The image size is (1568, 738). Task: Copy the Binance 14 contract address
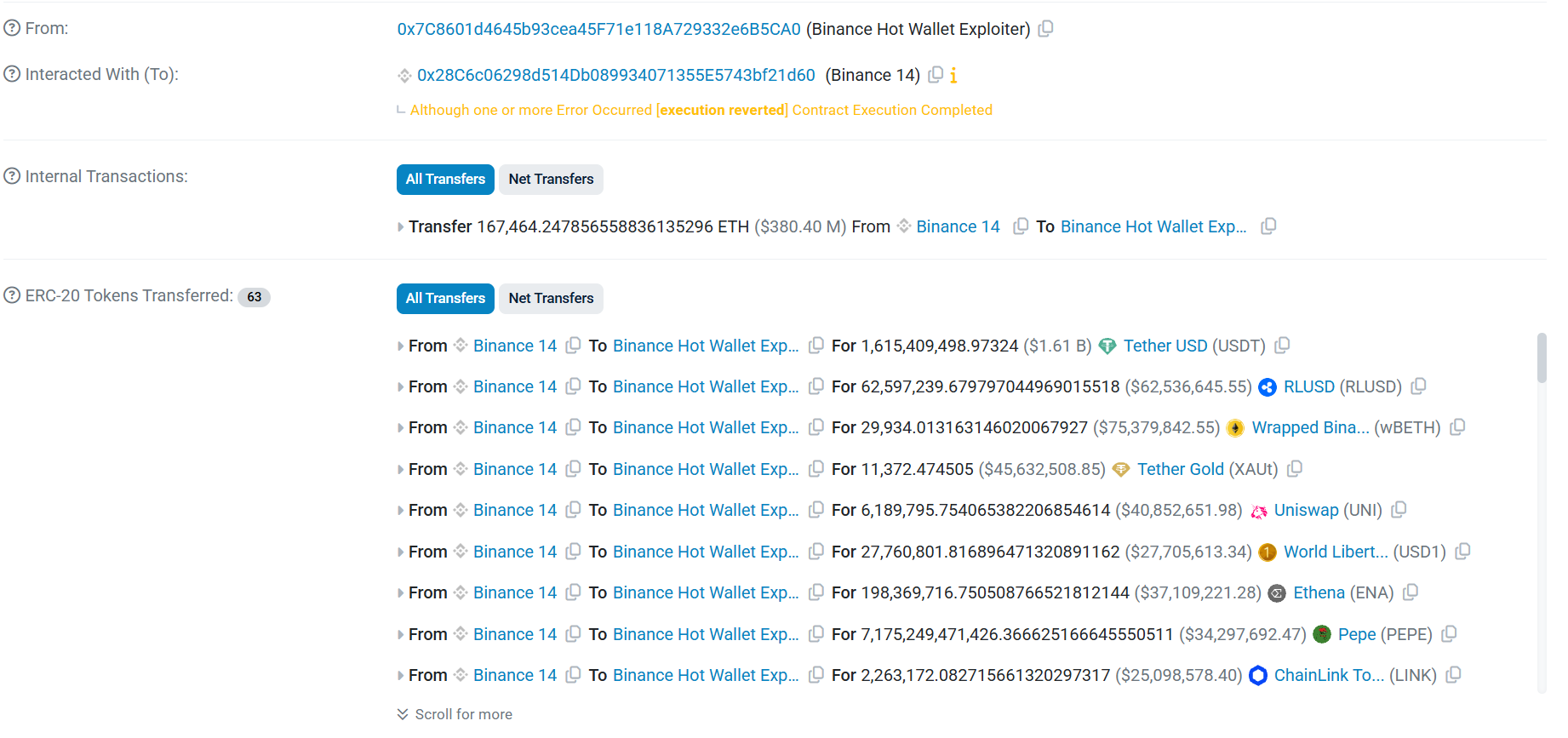(x=936, y=74)
